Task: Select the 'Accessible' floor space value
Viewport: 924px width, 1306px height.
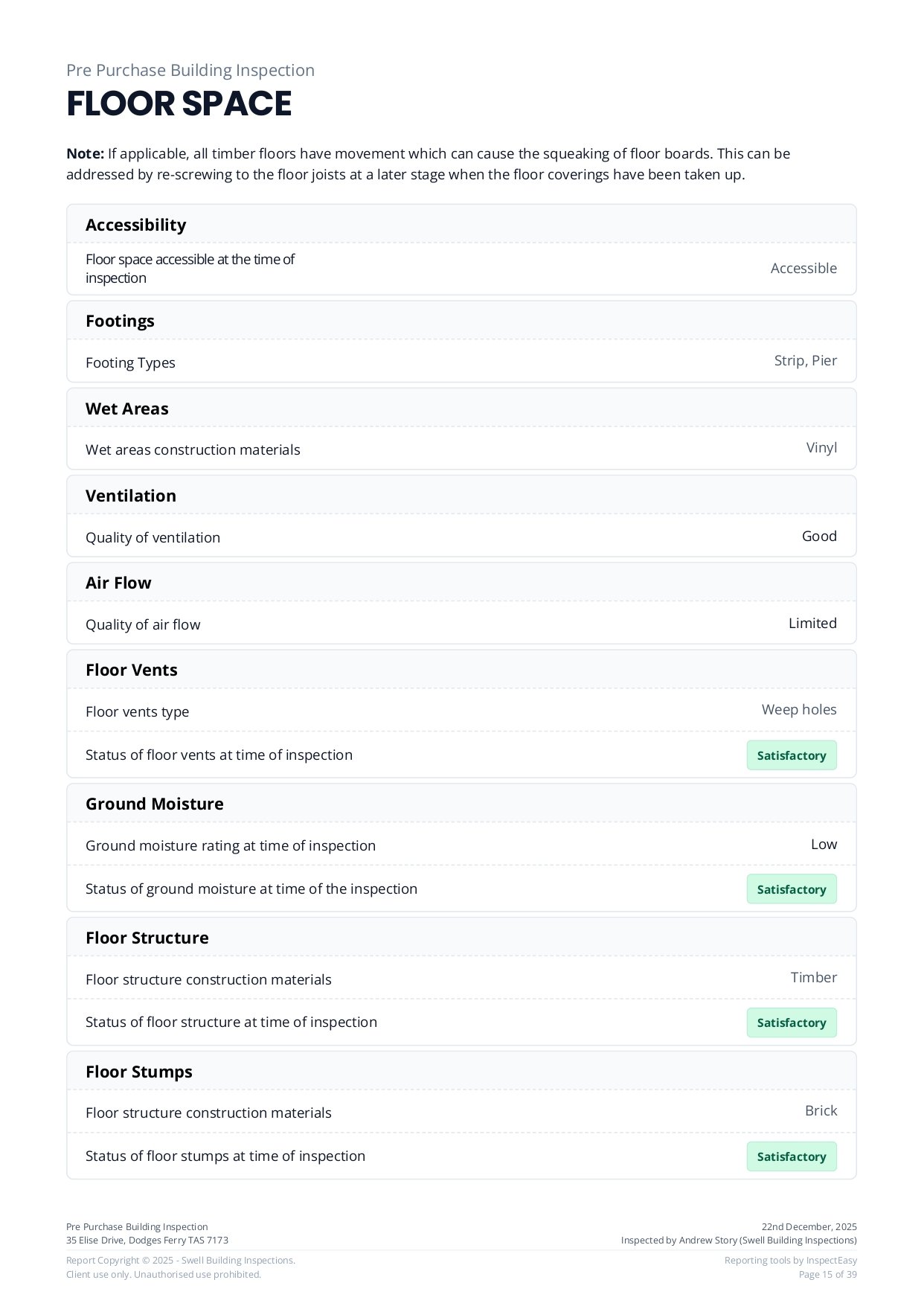Action: click(803, 269)
